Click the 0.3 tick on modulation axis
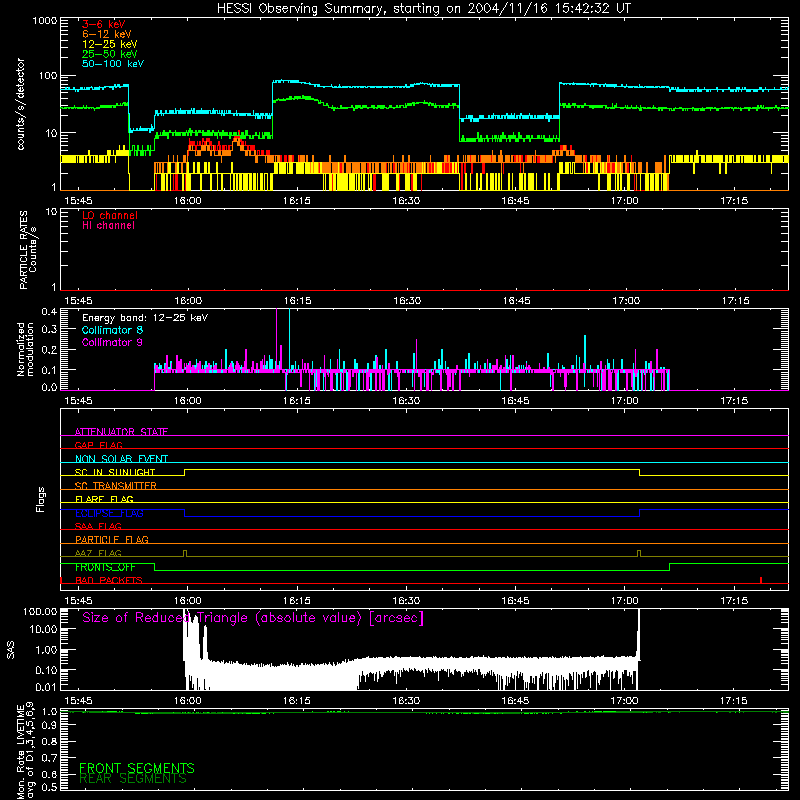 click(49, 329)
